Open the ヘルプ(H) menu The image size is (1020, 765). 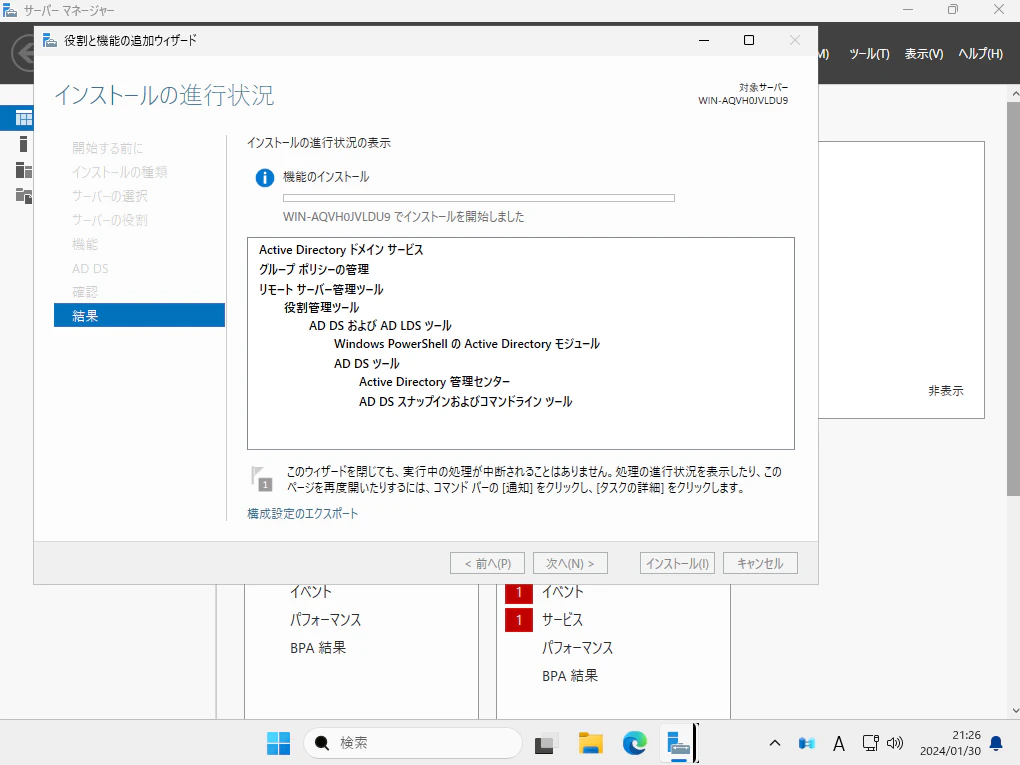point(980,54)
